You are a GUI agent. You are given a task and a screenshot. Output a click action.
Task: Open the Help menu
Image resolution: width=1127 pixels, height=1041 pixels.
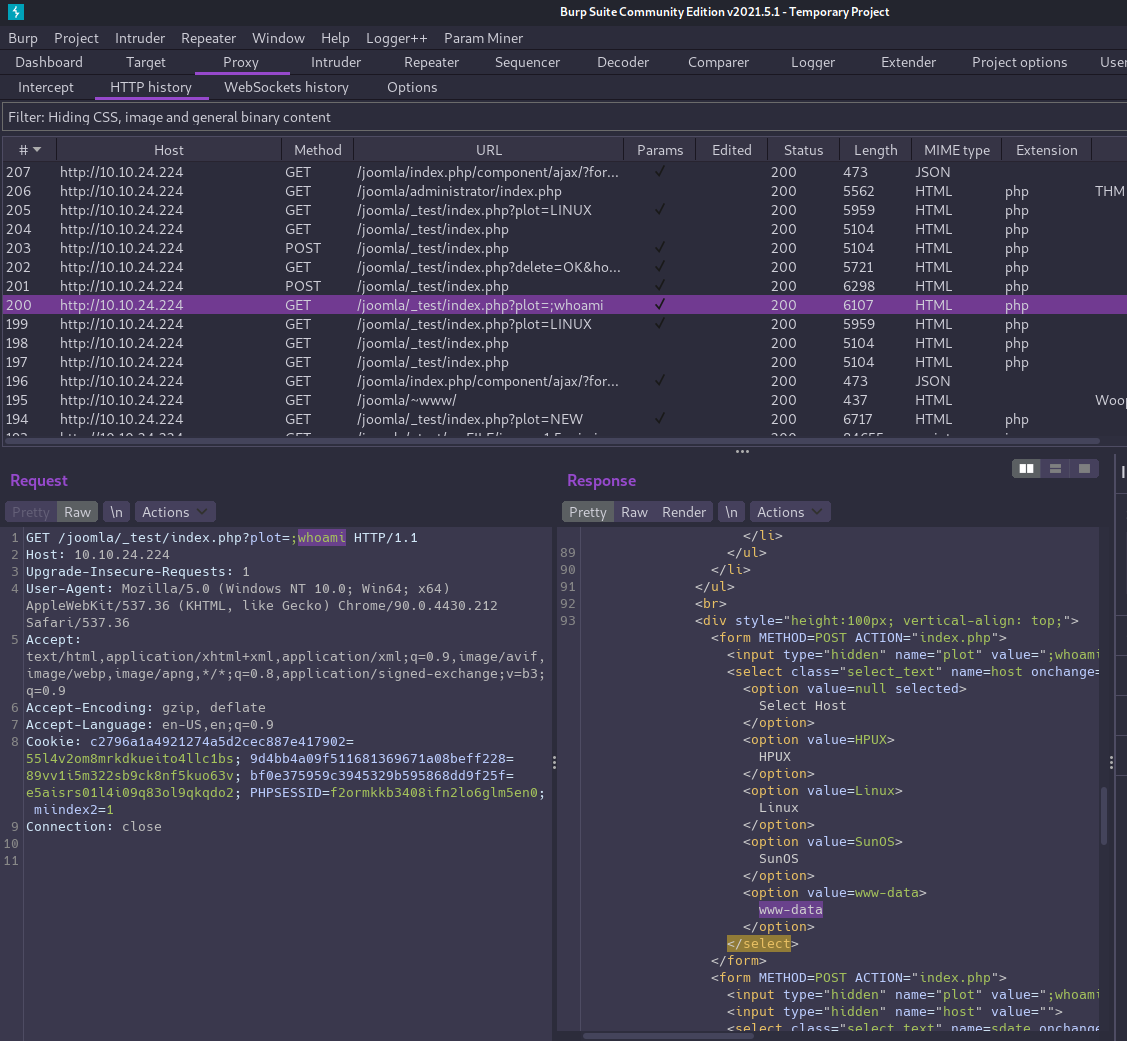tap(335, 38)
